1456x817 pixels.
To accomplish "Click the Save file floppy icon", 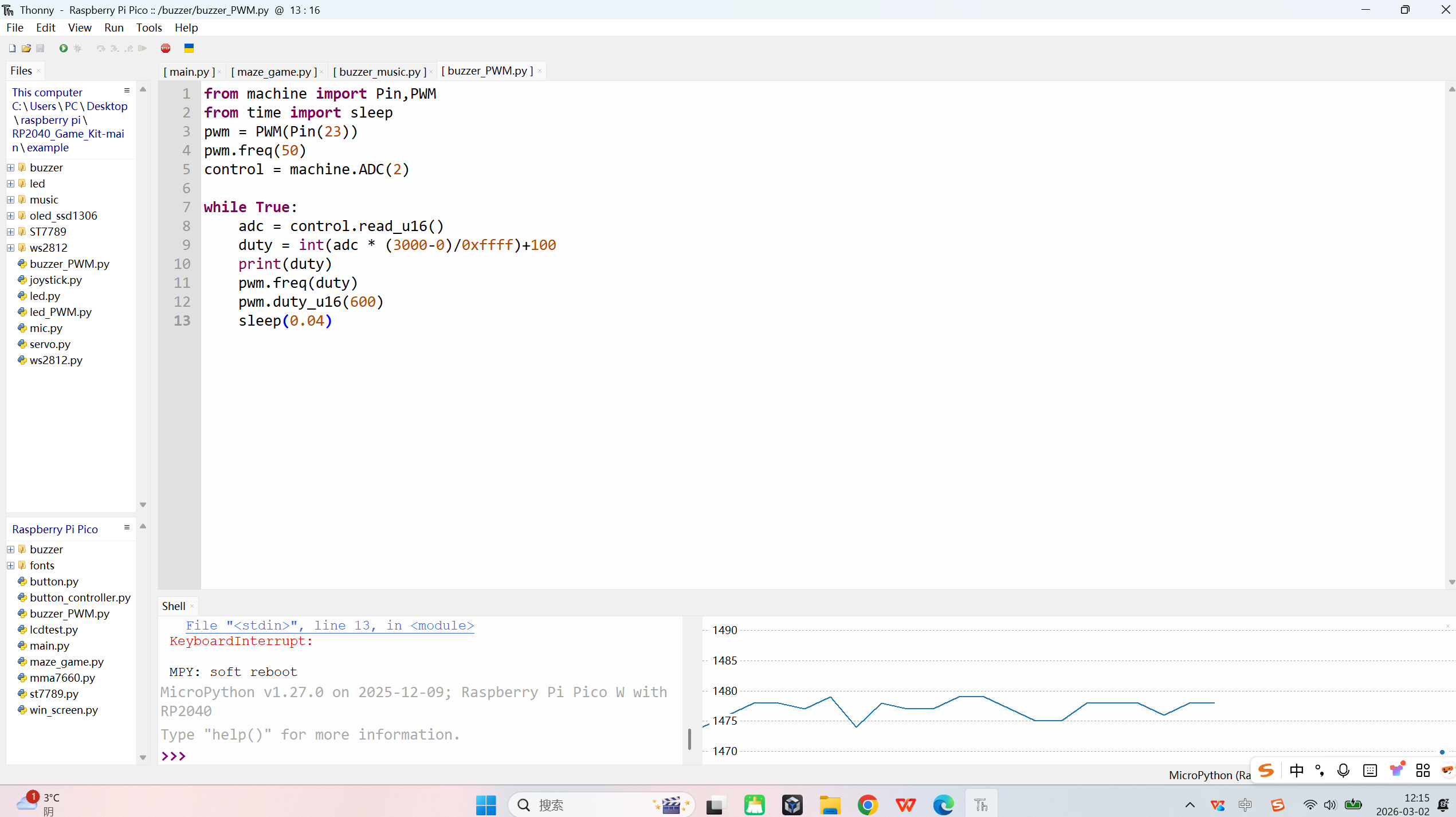I will coord(40,48).
